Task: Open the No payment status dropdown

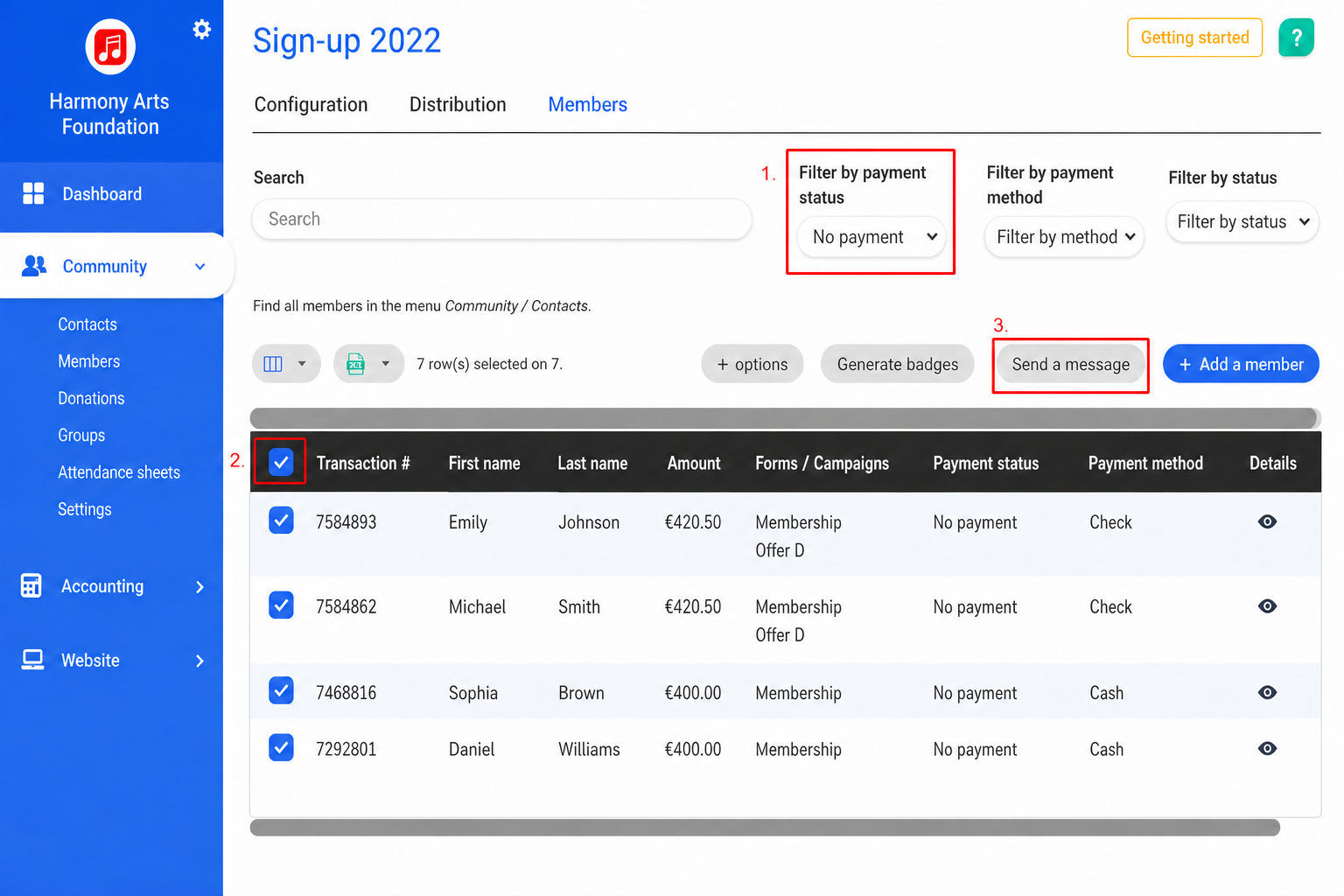Action: 872,237
